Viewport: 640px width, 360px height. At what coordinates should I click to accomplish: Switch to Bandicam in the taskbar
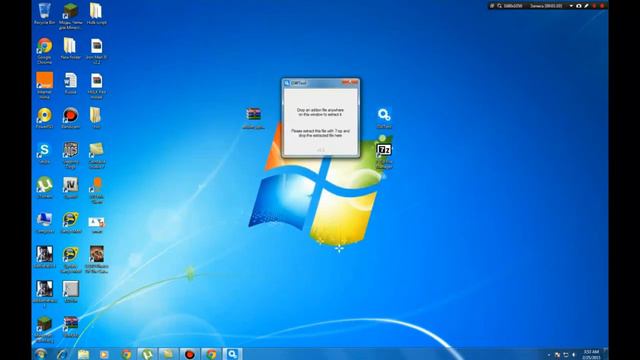tap(190, 354)
